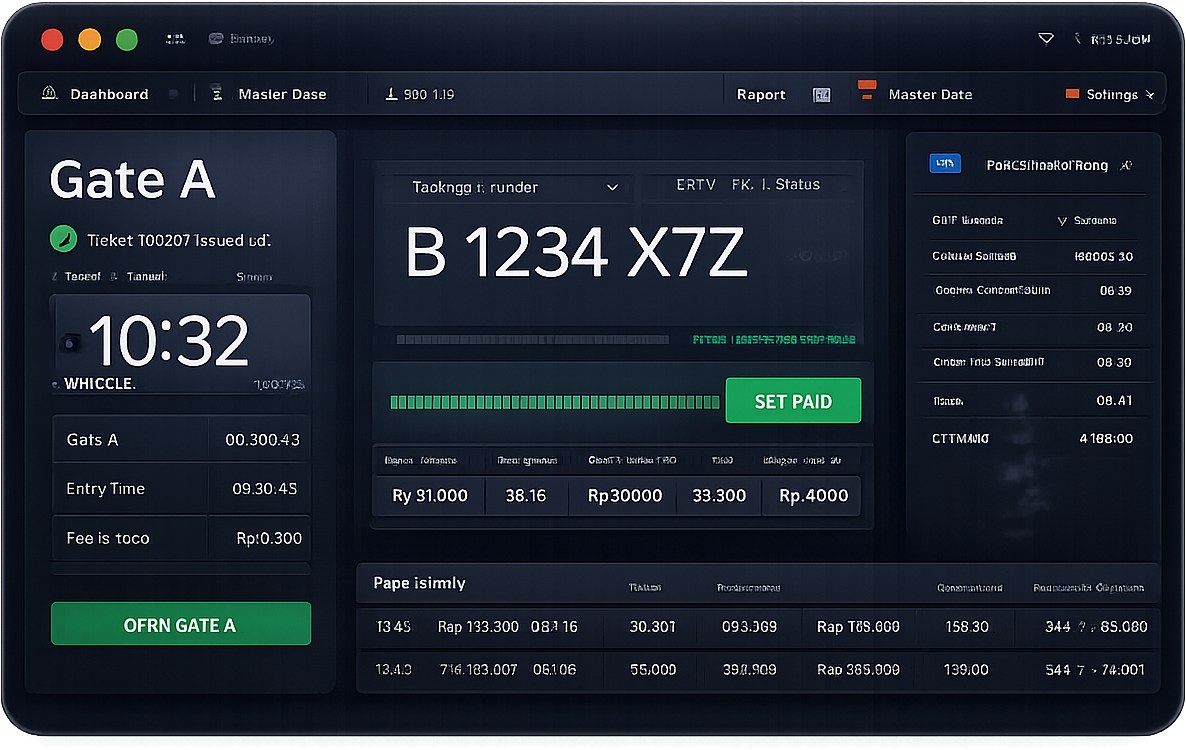Select the Master Base icon in the navbar
This screenshot has height=750, width=1186.
[x=217, y=93]
